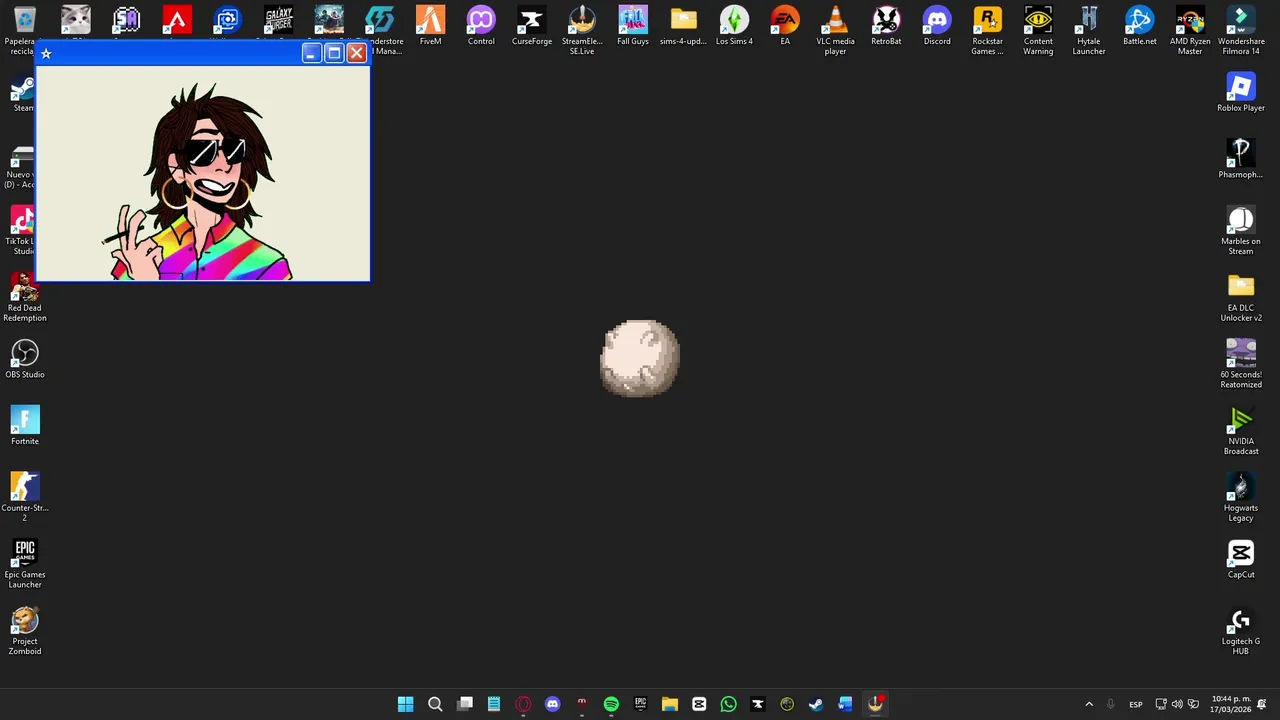Launch Red Dead Redemption from desktop
The image size is (1280, 720).
25,297
